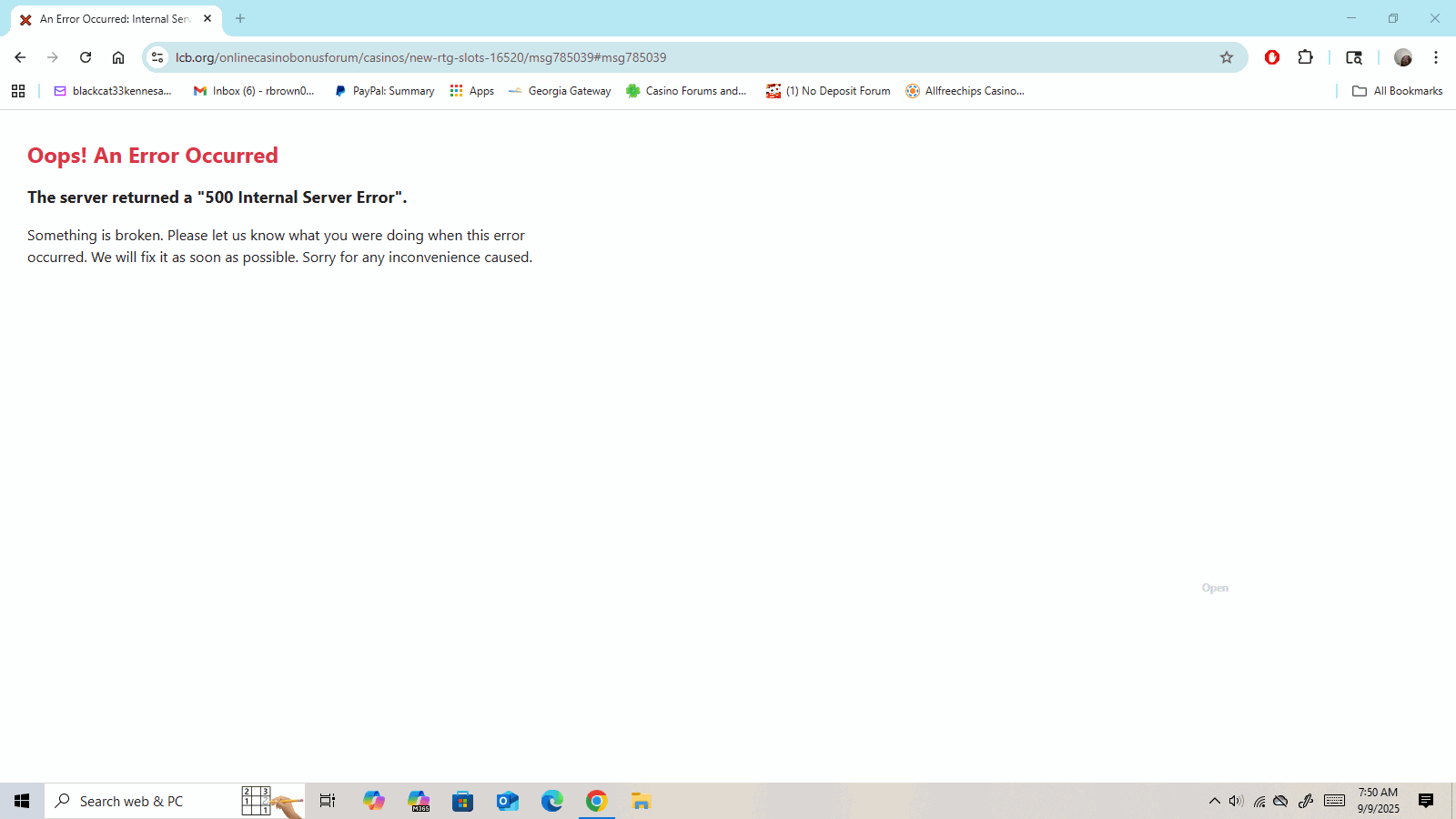Open the home page button

coord(118,57)
